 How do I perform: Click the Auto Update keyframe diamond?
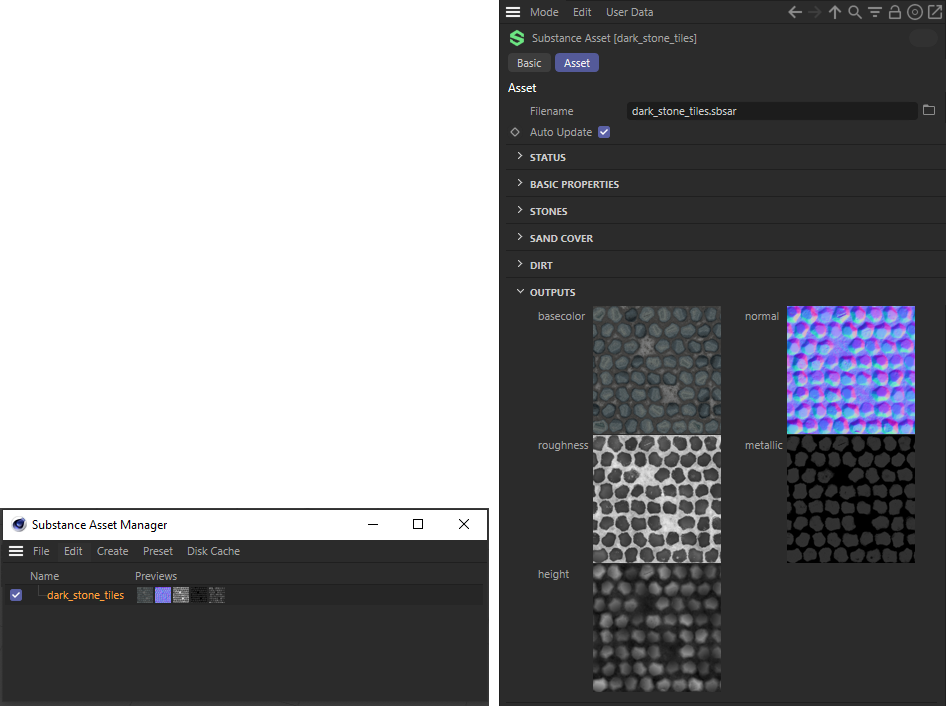coord(515,132)
